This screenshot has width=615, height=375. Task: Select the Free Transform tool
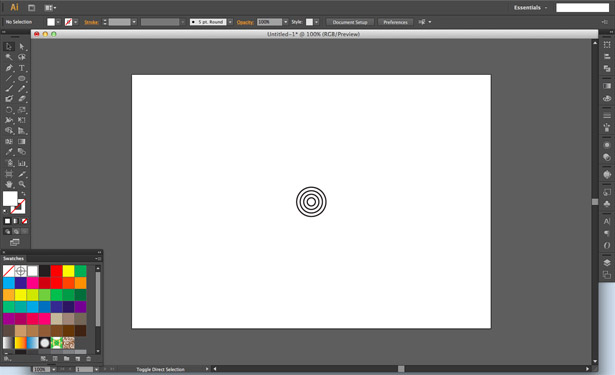(22, 120)
